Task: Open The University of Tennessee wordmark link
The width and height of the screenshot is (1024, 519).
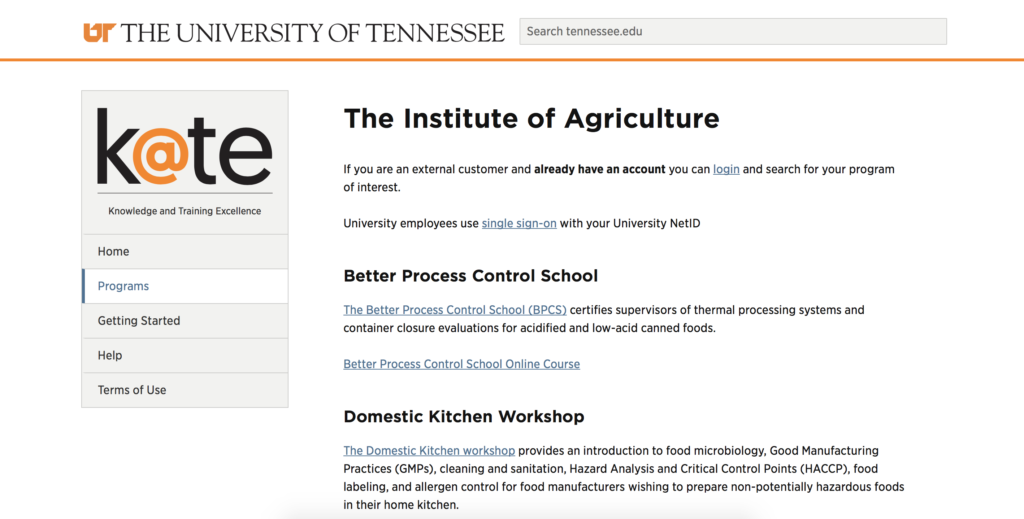Action: [x=312, y=33]
